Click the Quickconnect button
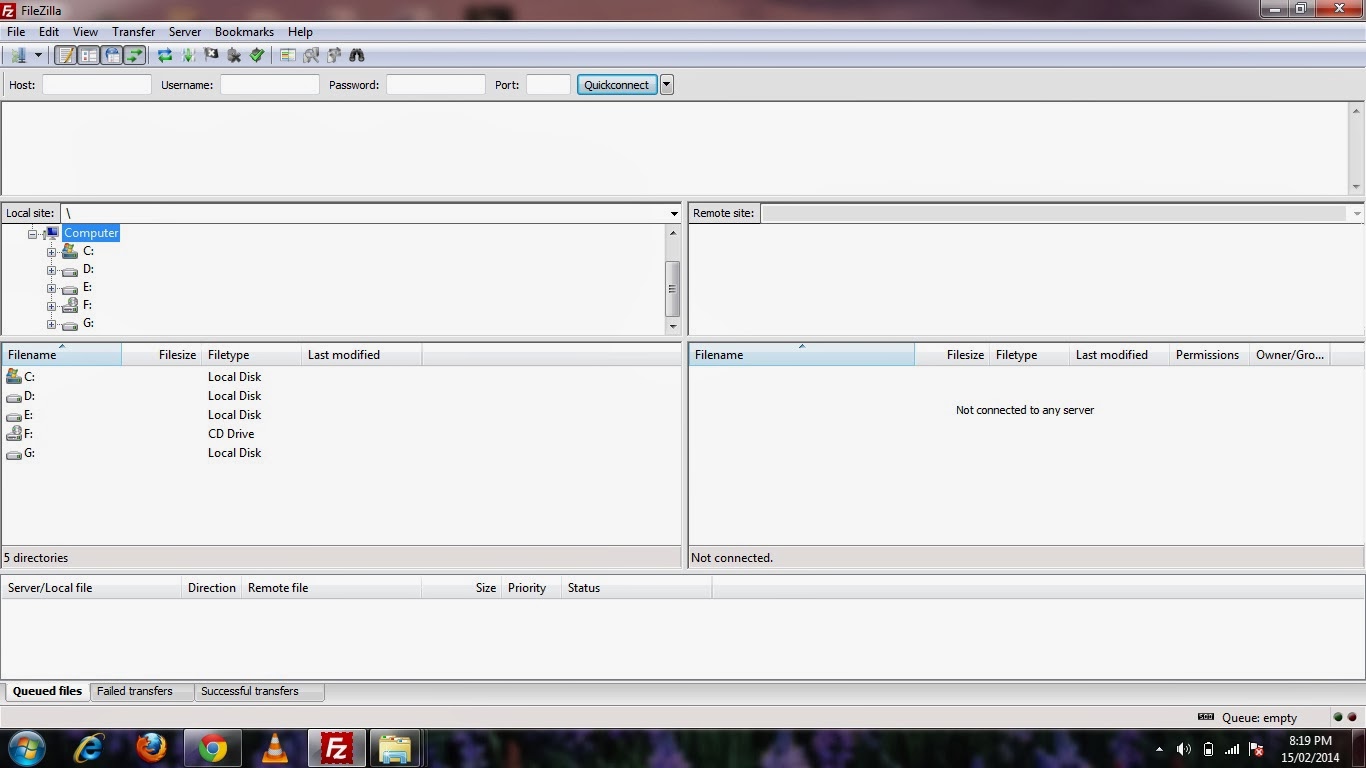This screenshot has width=1366, height=768. click(x=617, y=85)
